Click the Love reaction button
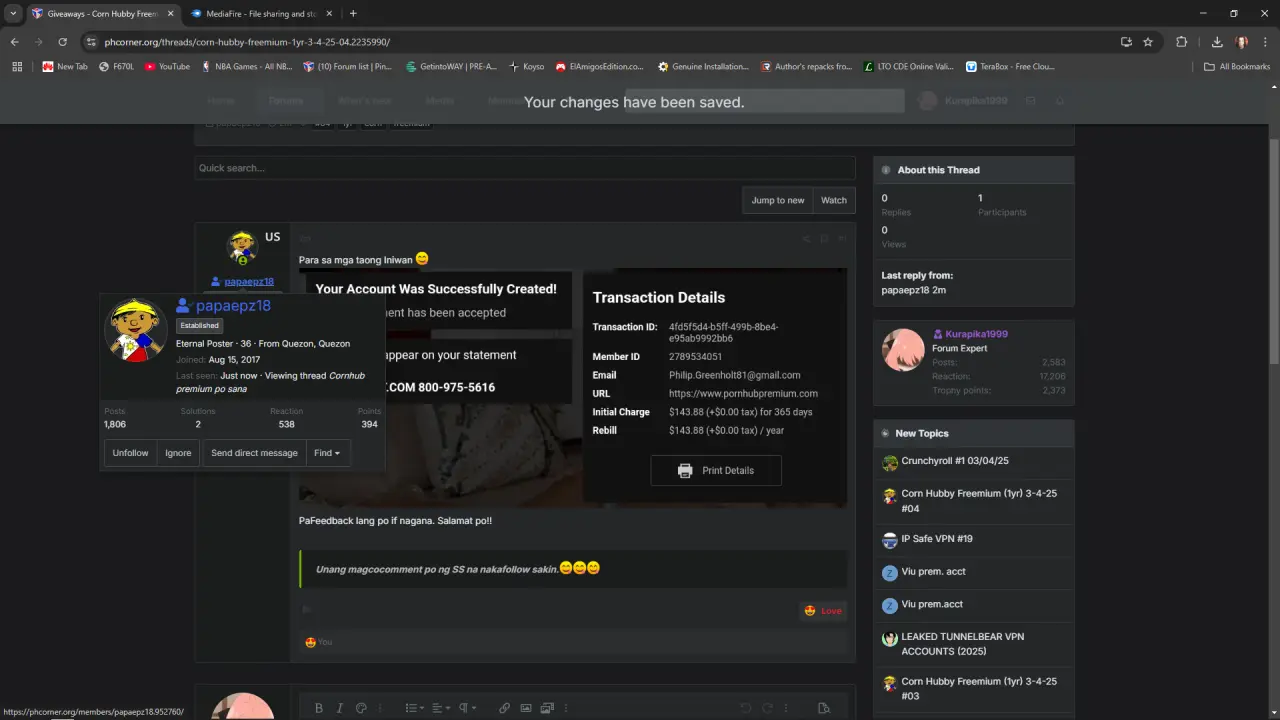Viewport: 1280px width, 720px height. click(823, 611)
